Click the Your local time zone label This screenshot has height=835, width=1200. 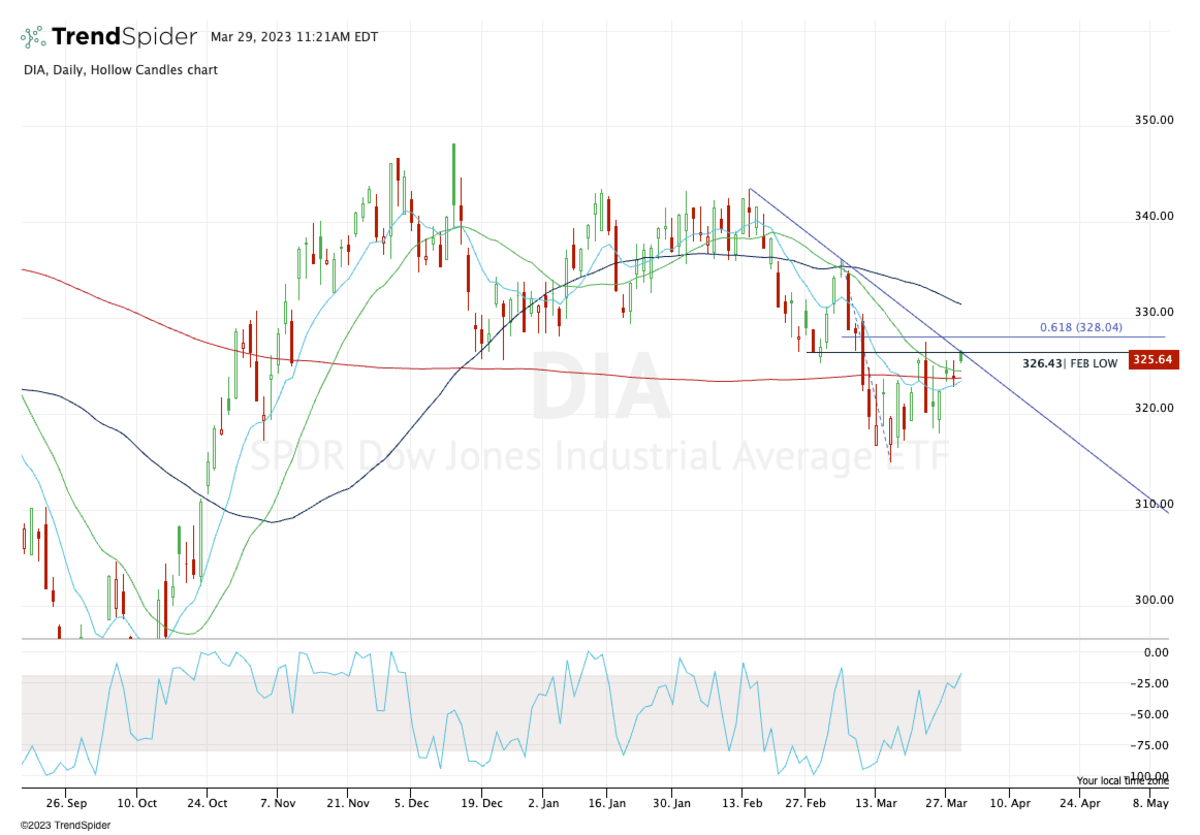[x=1122, y=780]
